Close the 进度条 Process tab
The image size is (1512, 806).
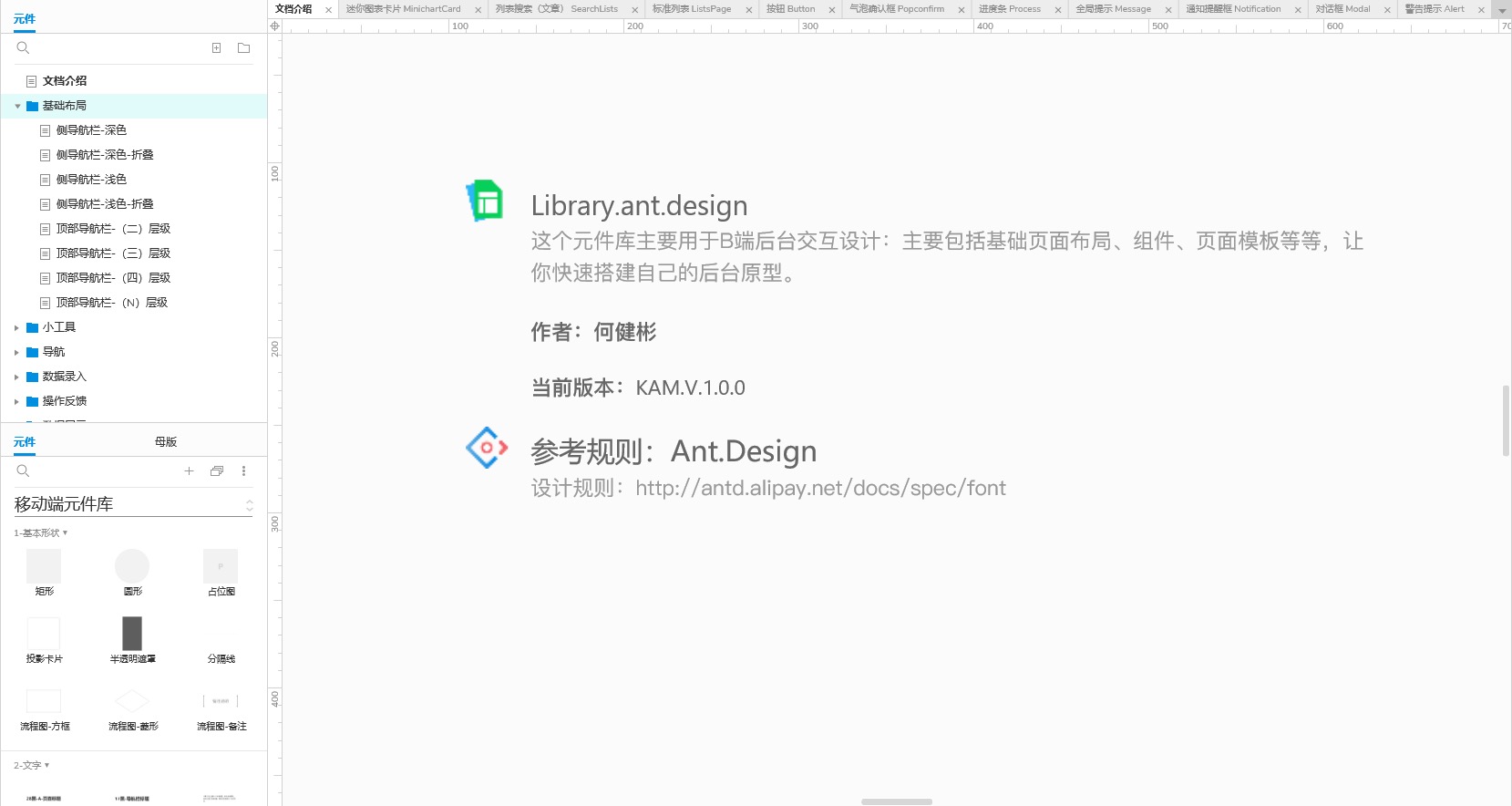(x=1057, y=10)
